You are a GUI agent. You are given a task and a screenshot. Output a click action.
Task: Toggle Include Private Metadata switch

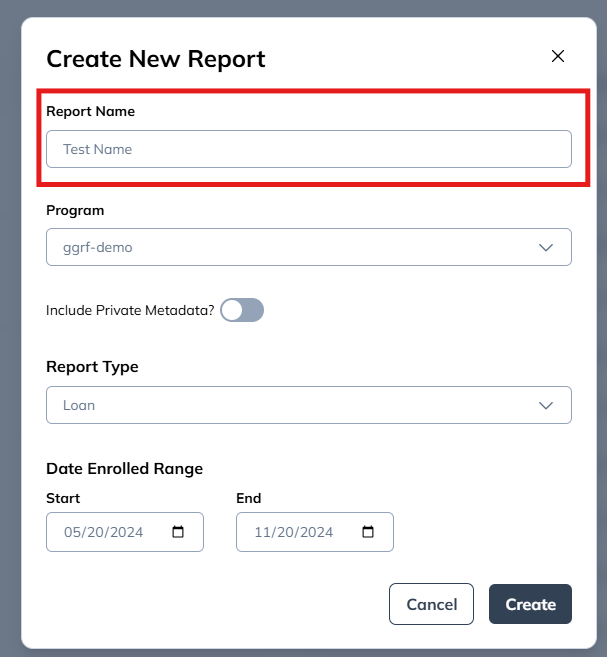coord(242,310)
